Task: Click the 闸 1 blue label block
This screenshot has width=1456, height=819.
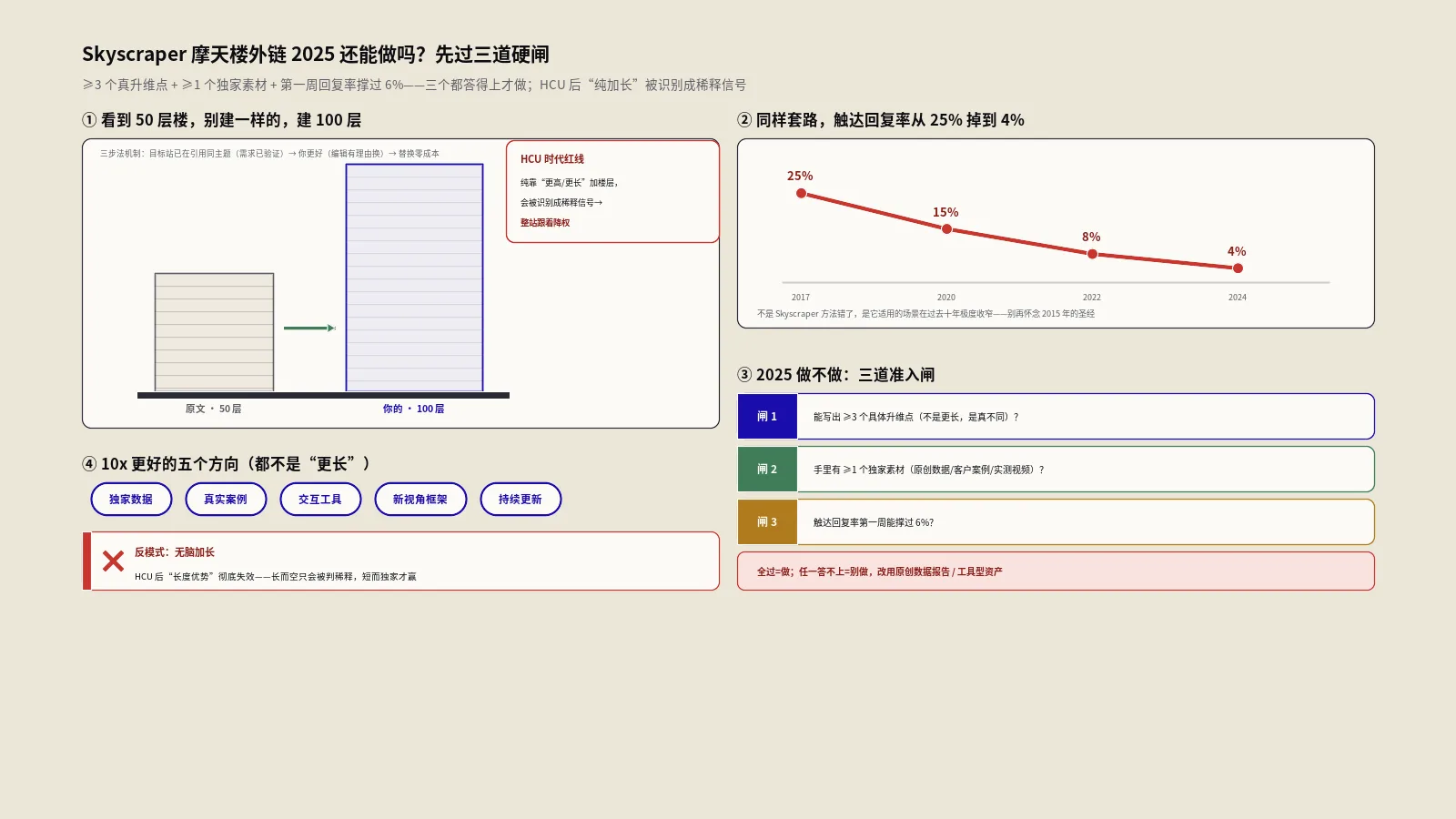Action: click(767, 417)
